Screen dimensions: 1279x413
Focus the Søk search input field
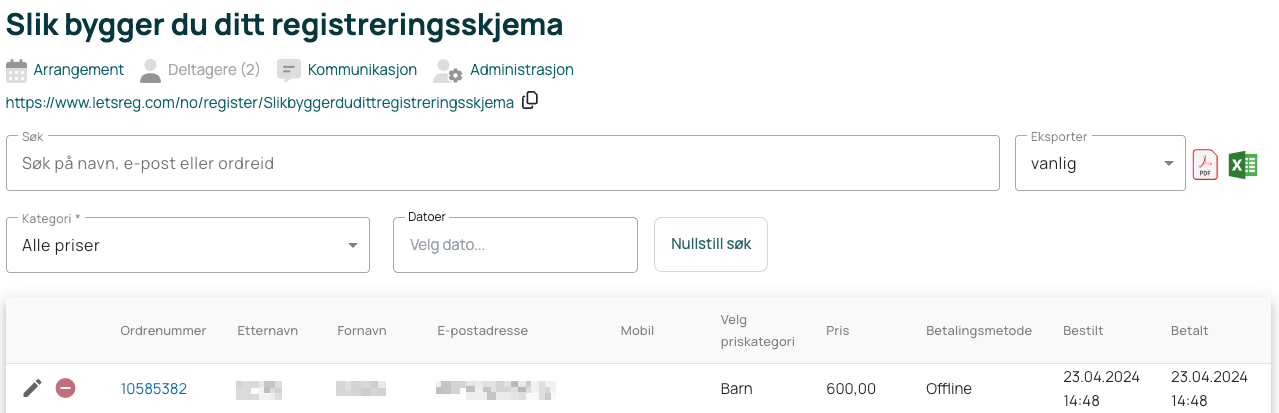pyautogui.click(x=503, y=163)
